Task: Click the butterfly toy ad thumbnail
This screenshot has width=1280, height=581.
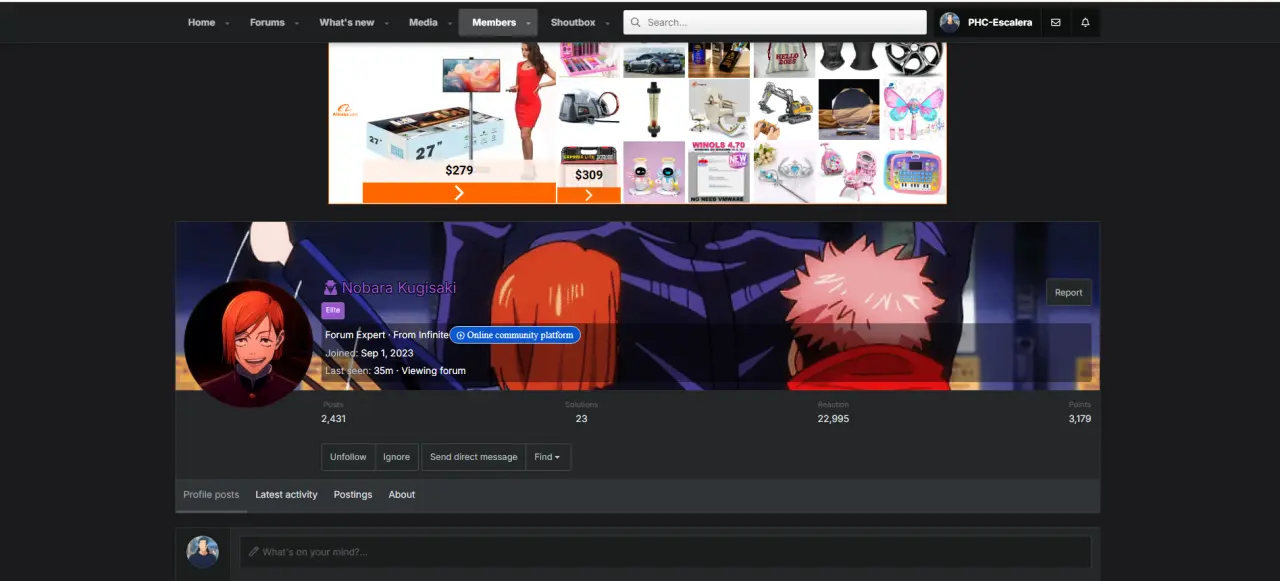Action: 913,108
